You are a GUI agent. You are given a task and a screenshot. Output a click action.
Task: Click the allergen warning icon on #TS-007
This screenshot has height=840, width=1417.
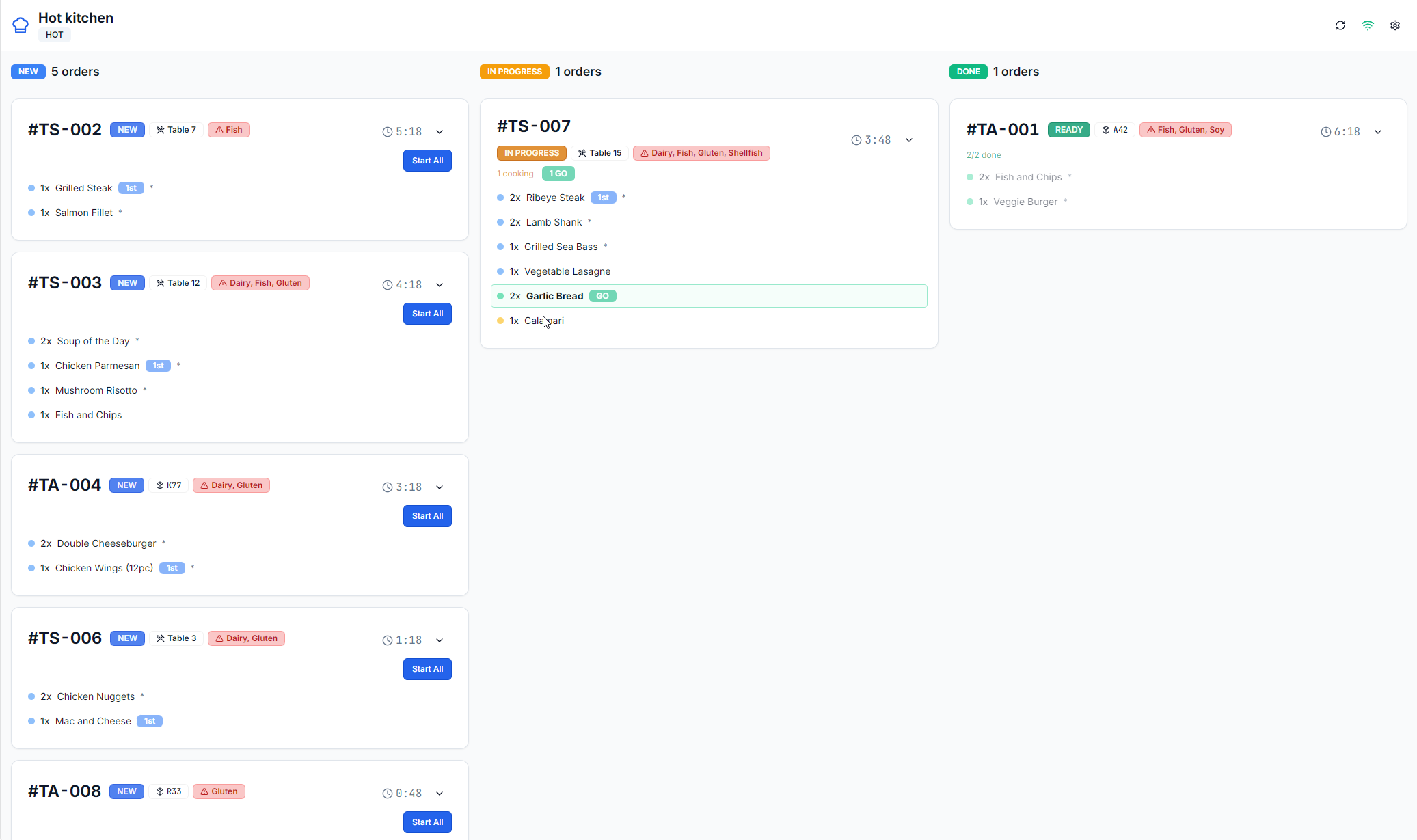[x=645, y=153]
